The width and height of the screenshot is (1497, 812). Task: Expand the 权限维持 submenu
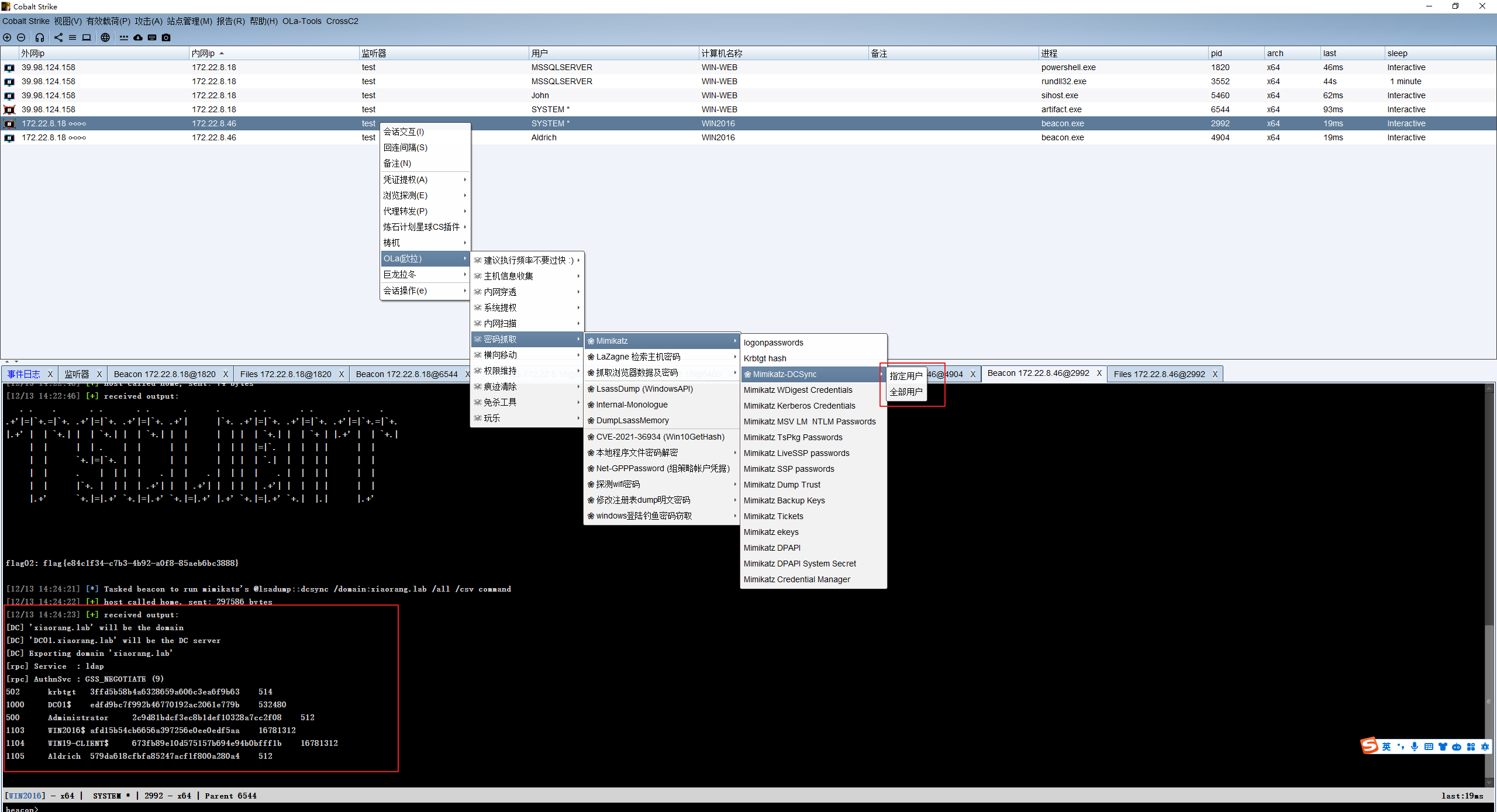coord(527,371)
